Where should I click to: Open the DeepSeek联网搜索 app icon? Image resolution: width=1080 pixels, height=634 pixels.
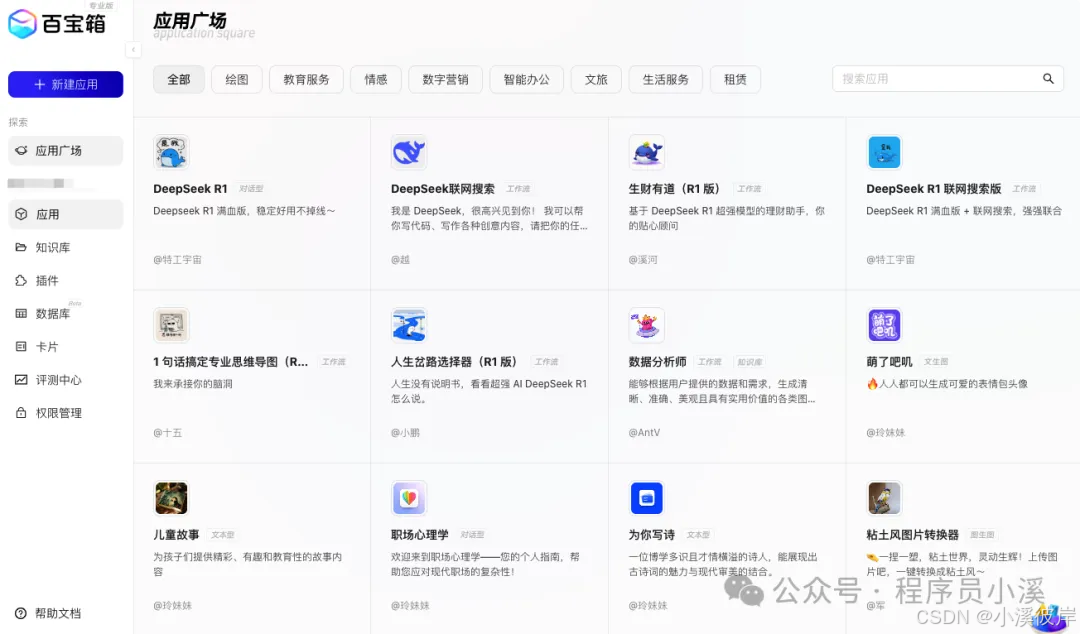[409, 152]
